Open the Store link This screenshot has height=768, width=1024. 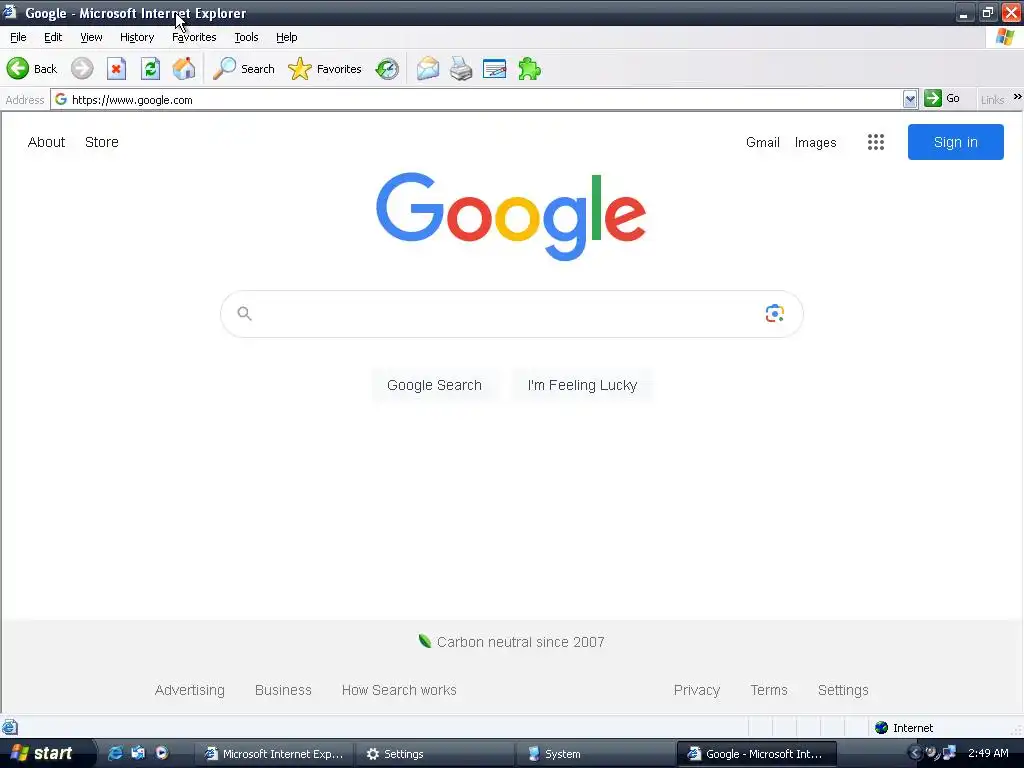pos(102,142)
